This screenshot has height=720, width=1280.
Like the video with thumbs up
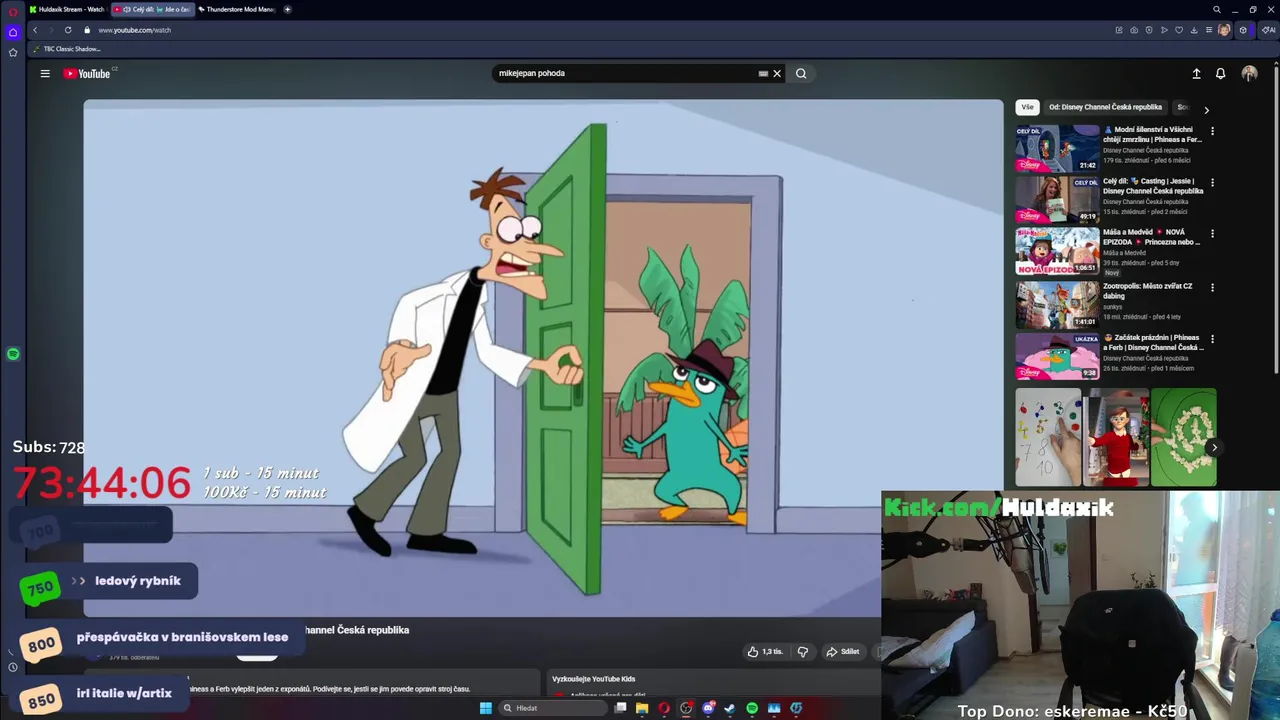click(x=765, y=652)
